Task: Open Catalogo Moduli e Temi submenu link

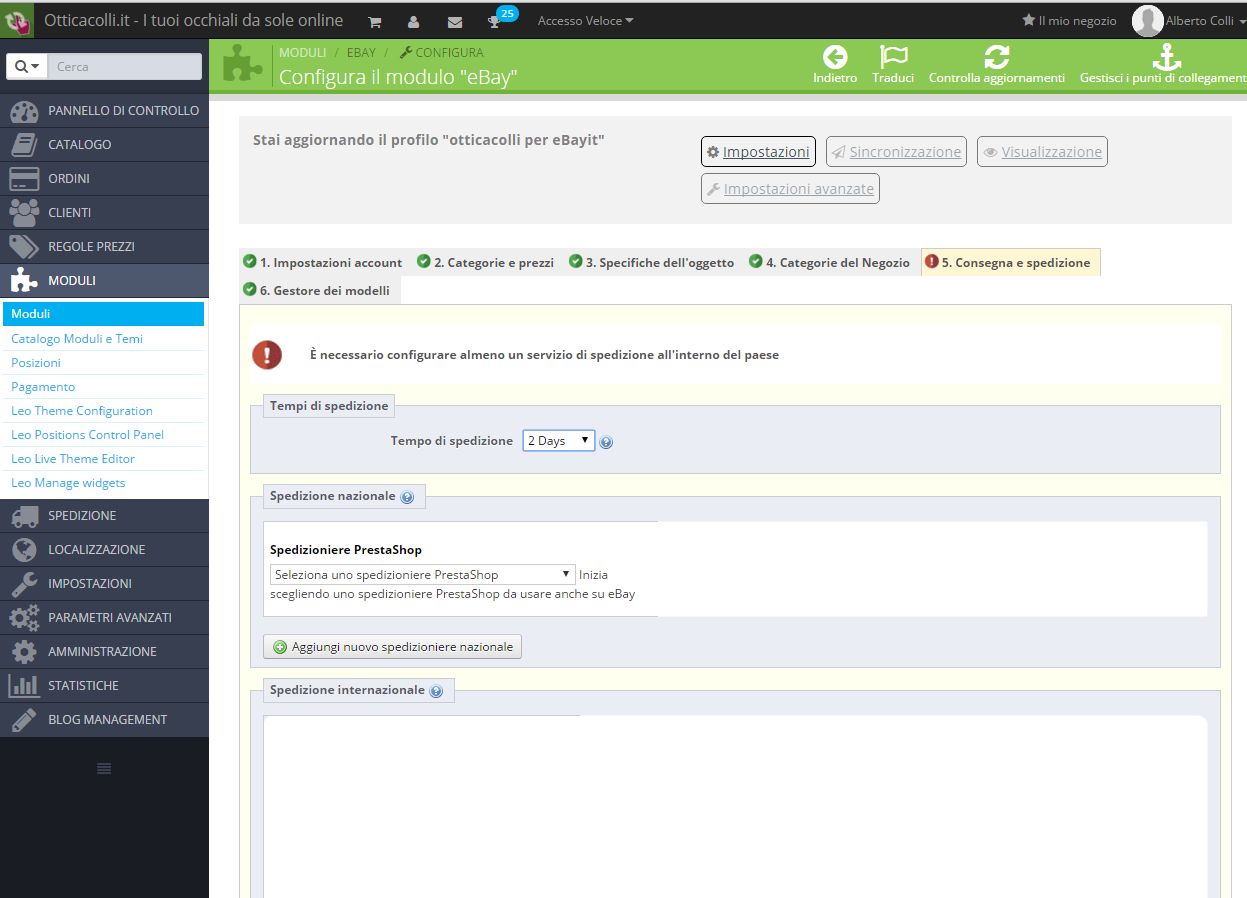Action: (x=77, y=339)
